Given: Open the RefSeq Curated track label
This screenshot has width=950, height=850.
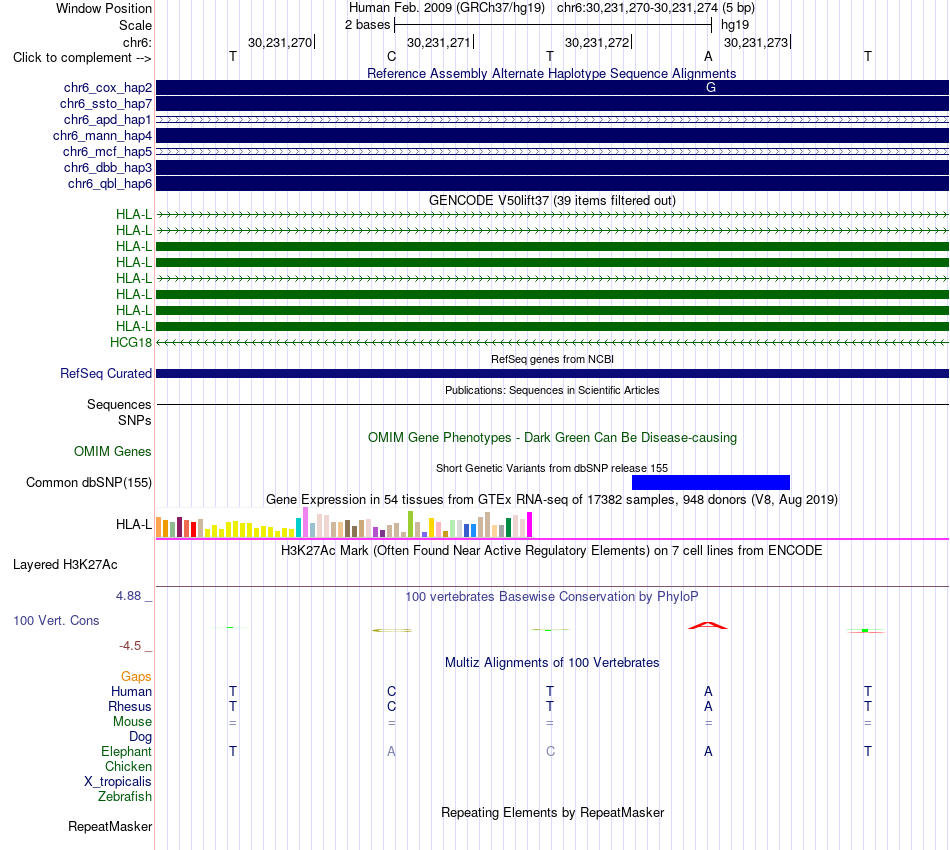Looking at the screenshot, I should [106, 373].
